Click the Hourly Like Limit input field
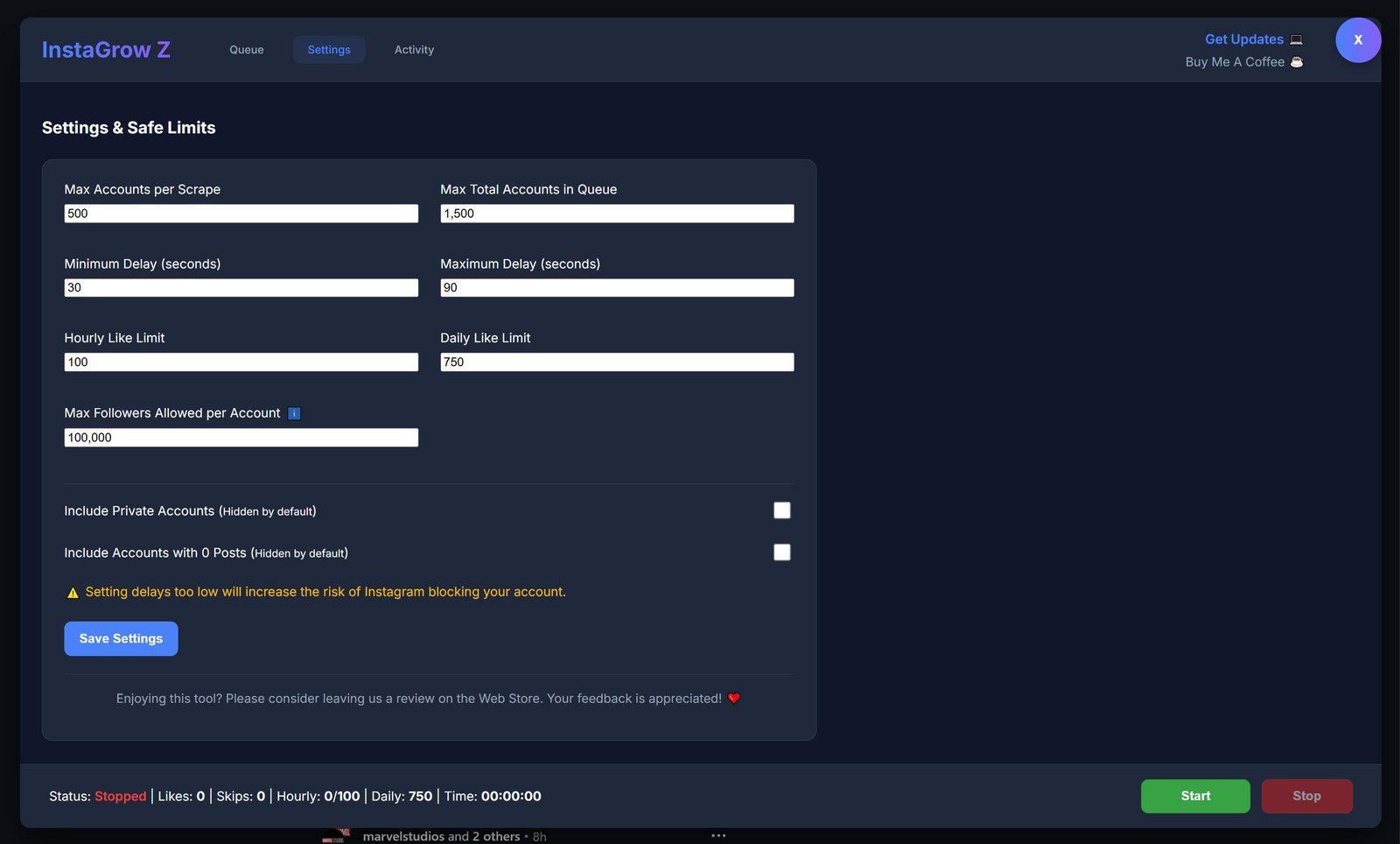This screenshot has width=1400, height=844. 241,362
